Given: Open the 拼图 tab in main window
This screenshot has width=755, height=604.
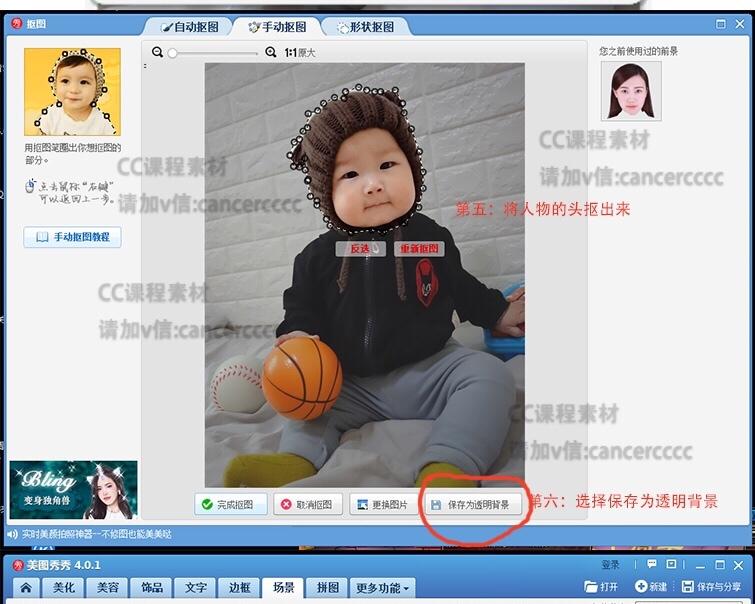Looking at the screenshot, I should (327, 588).
